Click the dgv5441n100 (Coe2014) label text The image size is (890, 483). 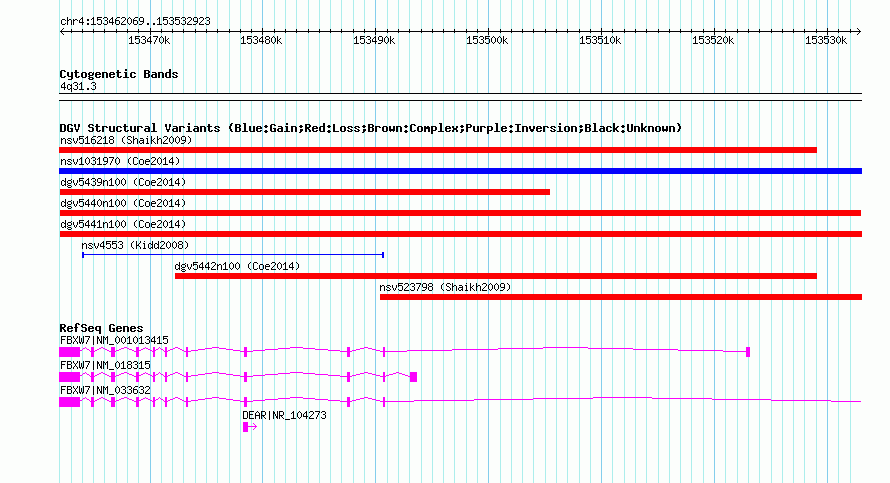123,224
